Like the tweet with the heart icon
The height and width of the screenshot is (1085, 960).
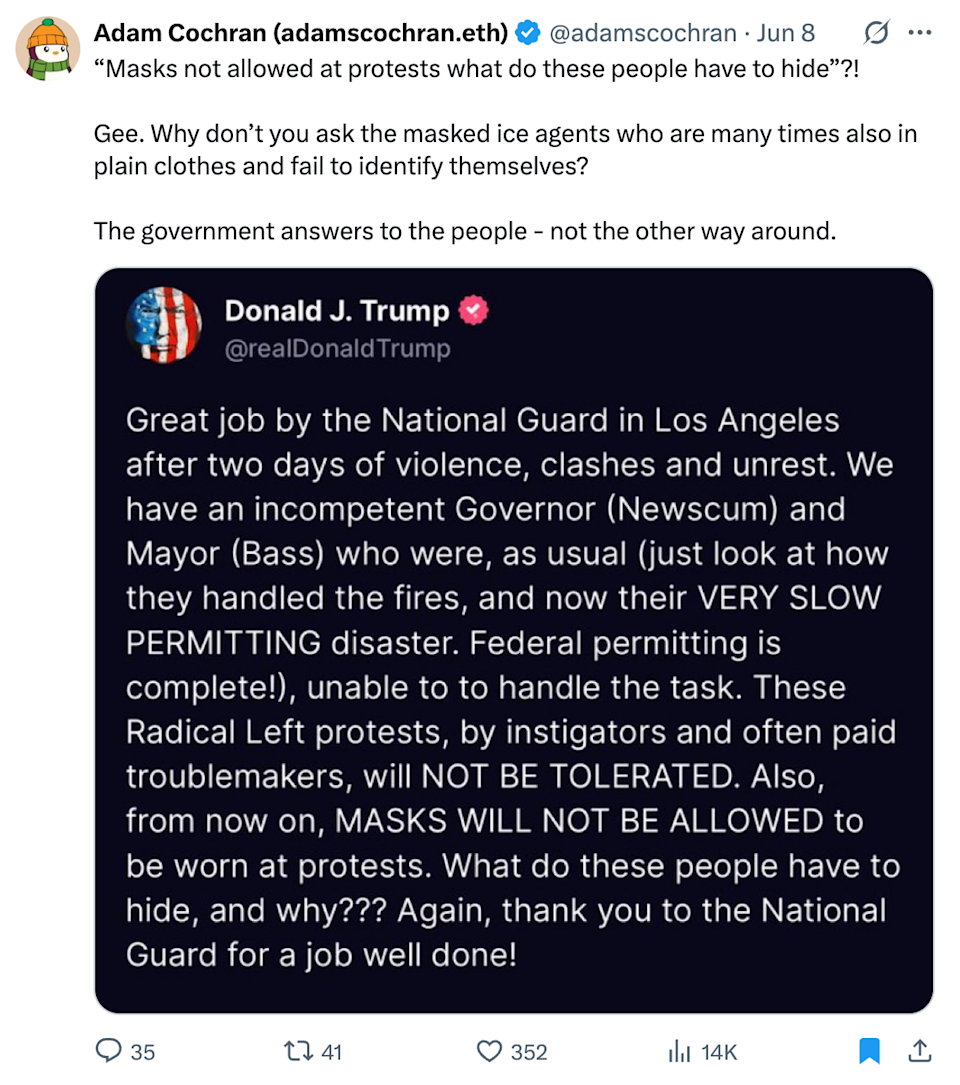coord(489,1051)
